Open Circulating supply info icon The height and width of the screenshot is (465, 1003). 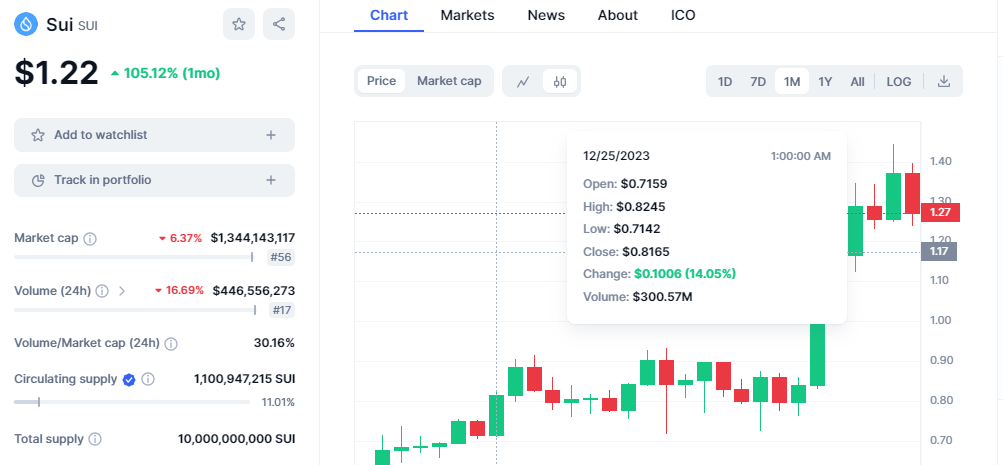tap(148, 379)
